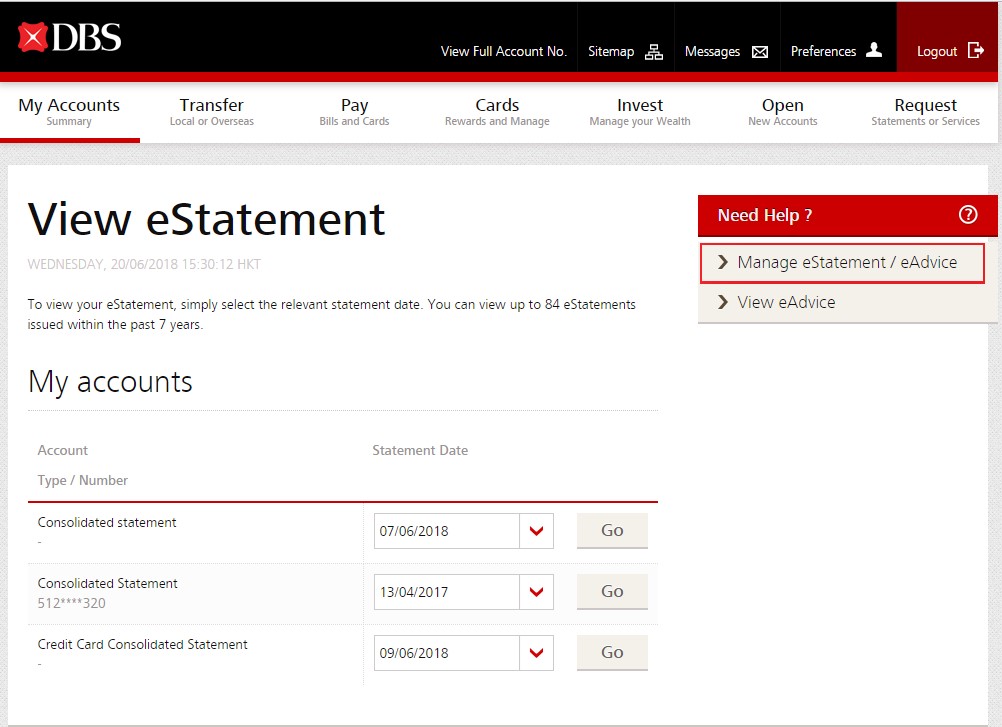This screenshot has width=1002, height=727.
Task: Click View Full Account No. link
Action: click(x=503, y=52)
